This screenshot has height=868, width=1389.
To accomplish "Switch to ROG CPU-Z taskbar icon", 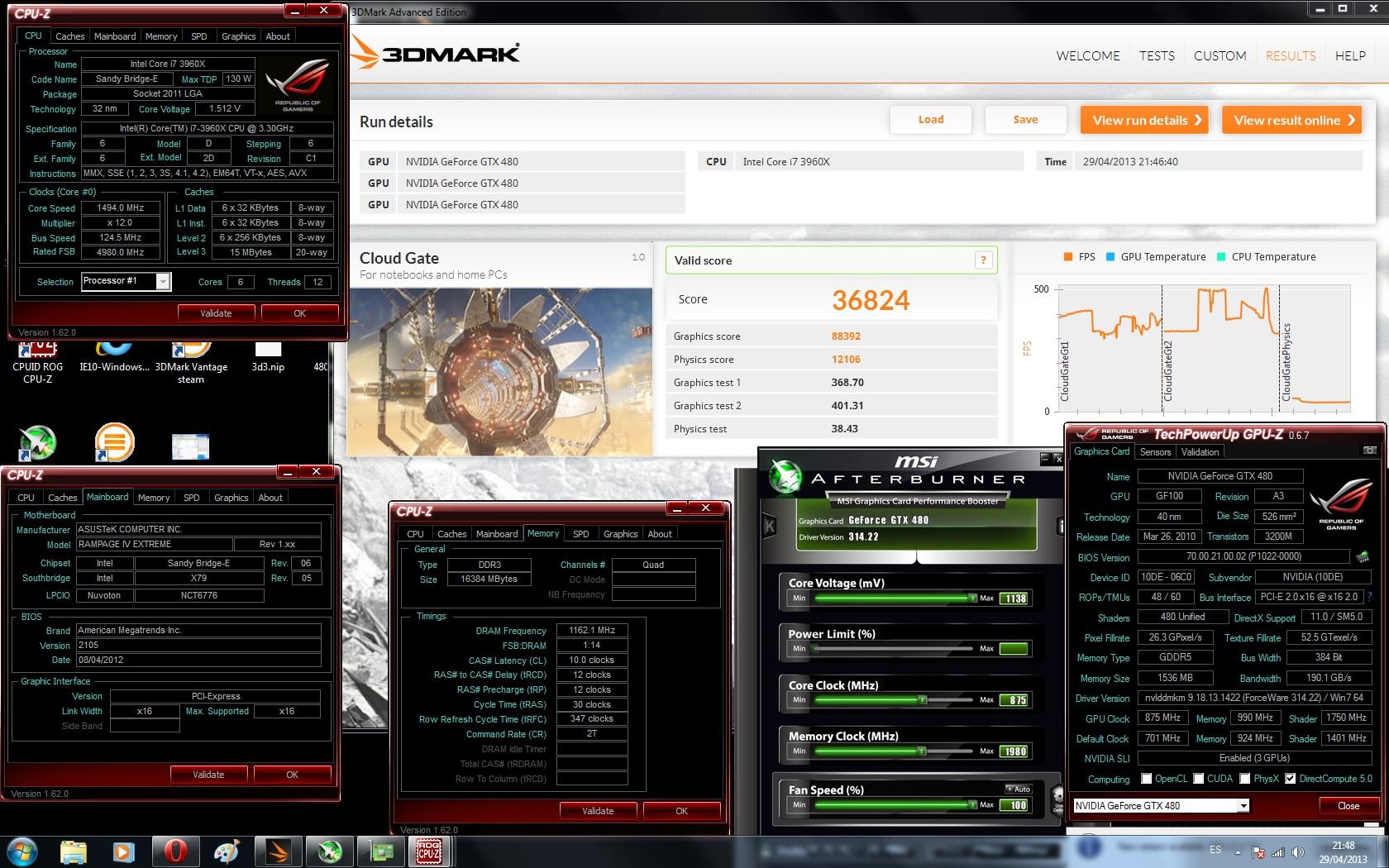I will coord(430,851).
